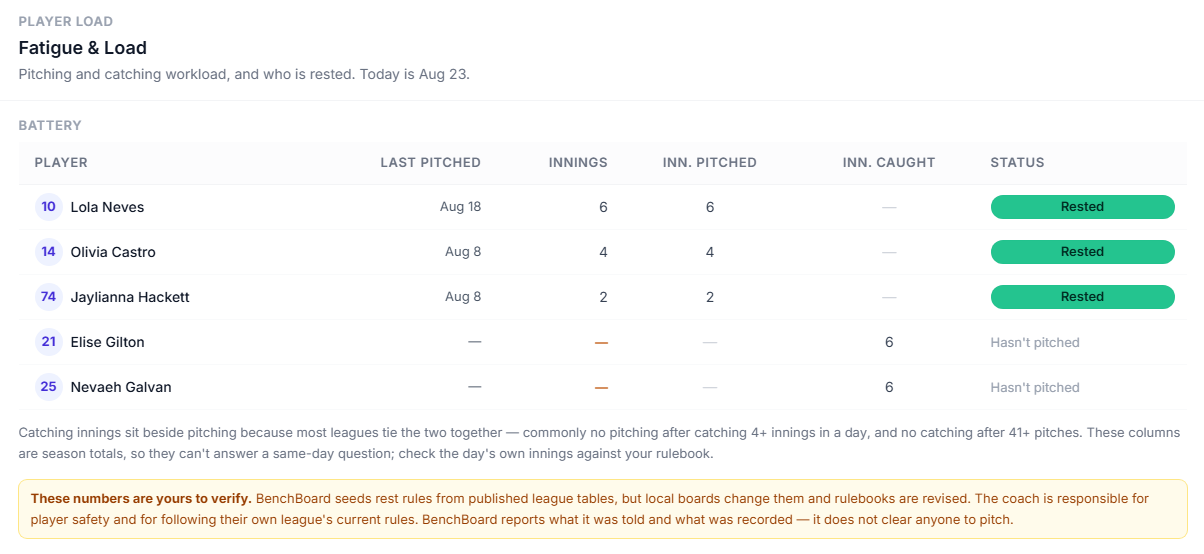
Task: Open Lola Neves player row
Action: (x=602, y=207)
